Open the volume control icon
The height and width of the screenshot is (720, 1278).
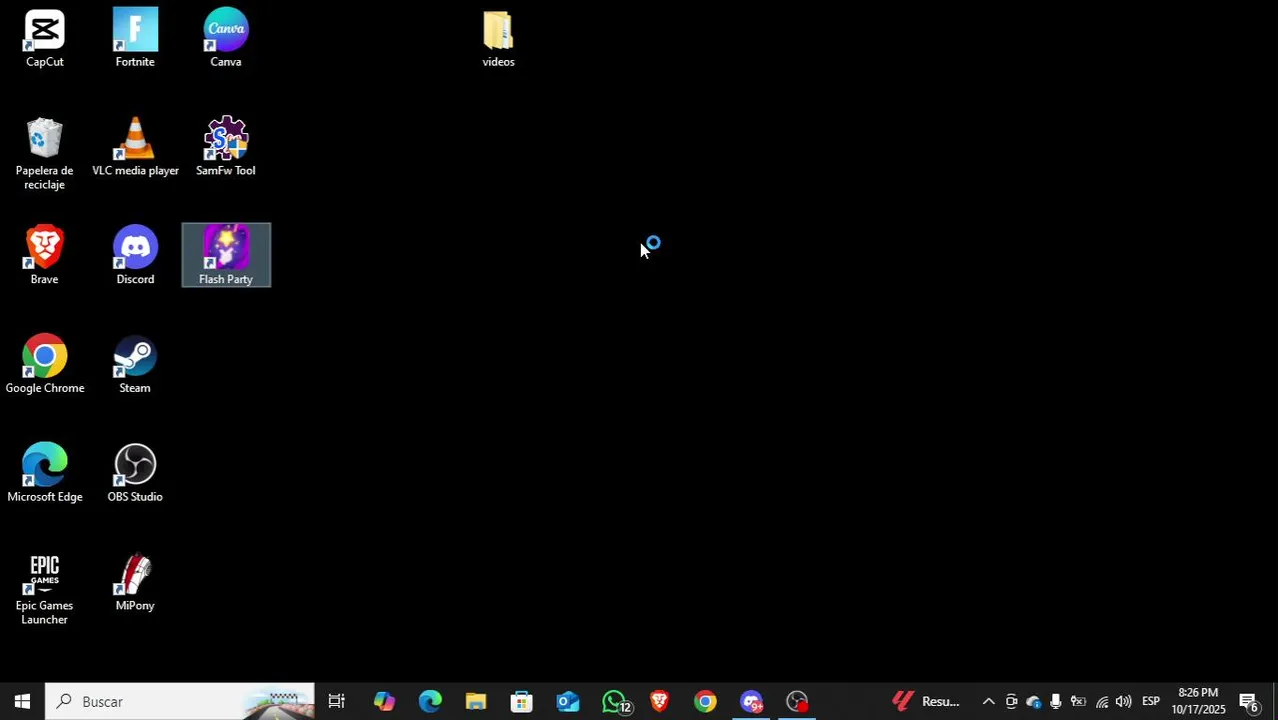coord(1123,702)
